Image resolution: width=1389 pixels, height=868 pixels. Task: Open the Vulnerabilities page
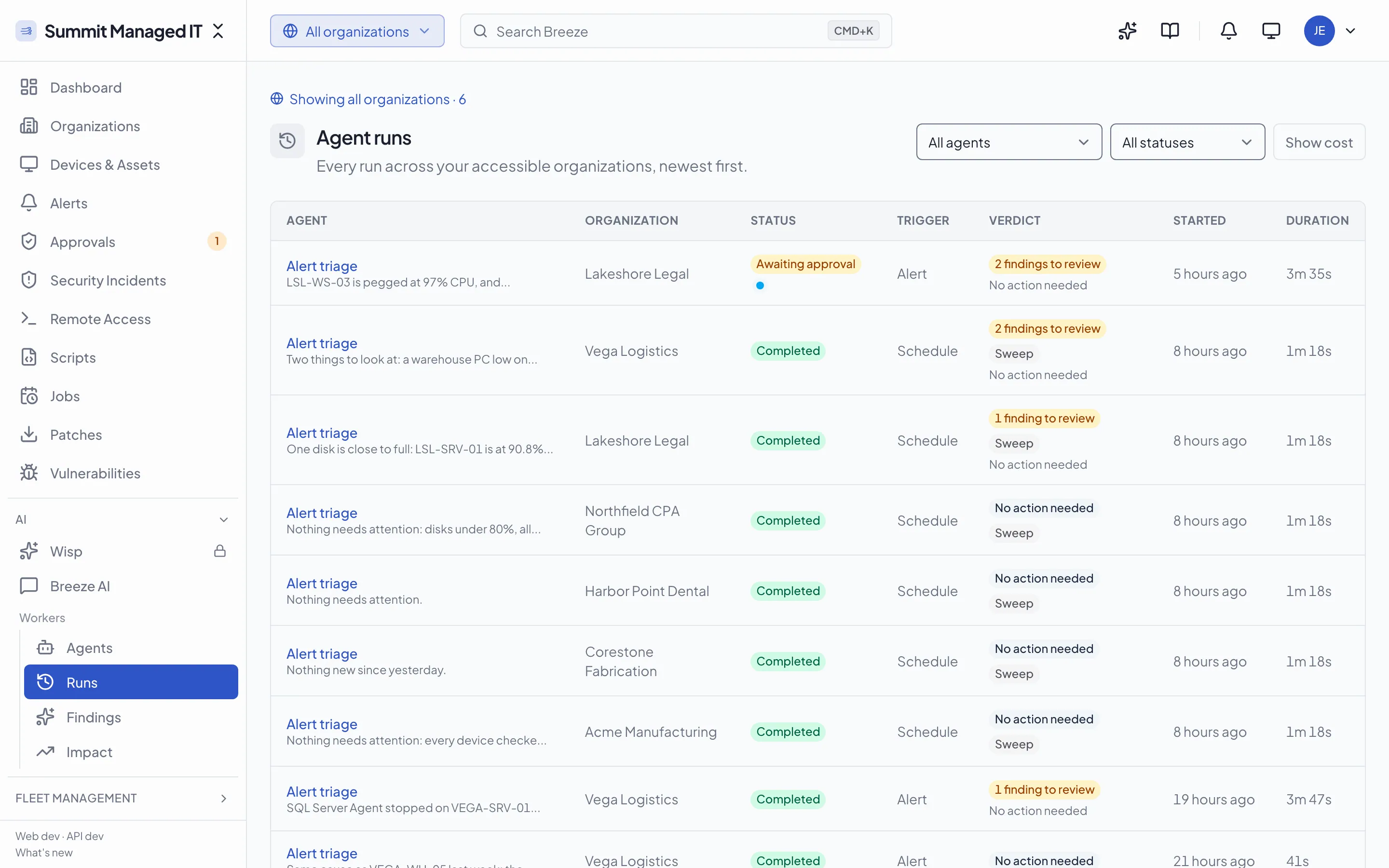pyautogui.click(x=123, y=473)
